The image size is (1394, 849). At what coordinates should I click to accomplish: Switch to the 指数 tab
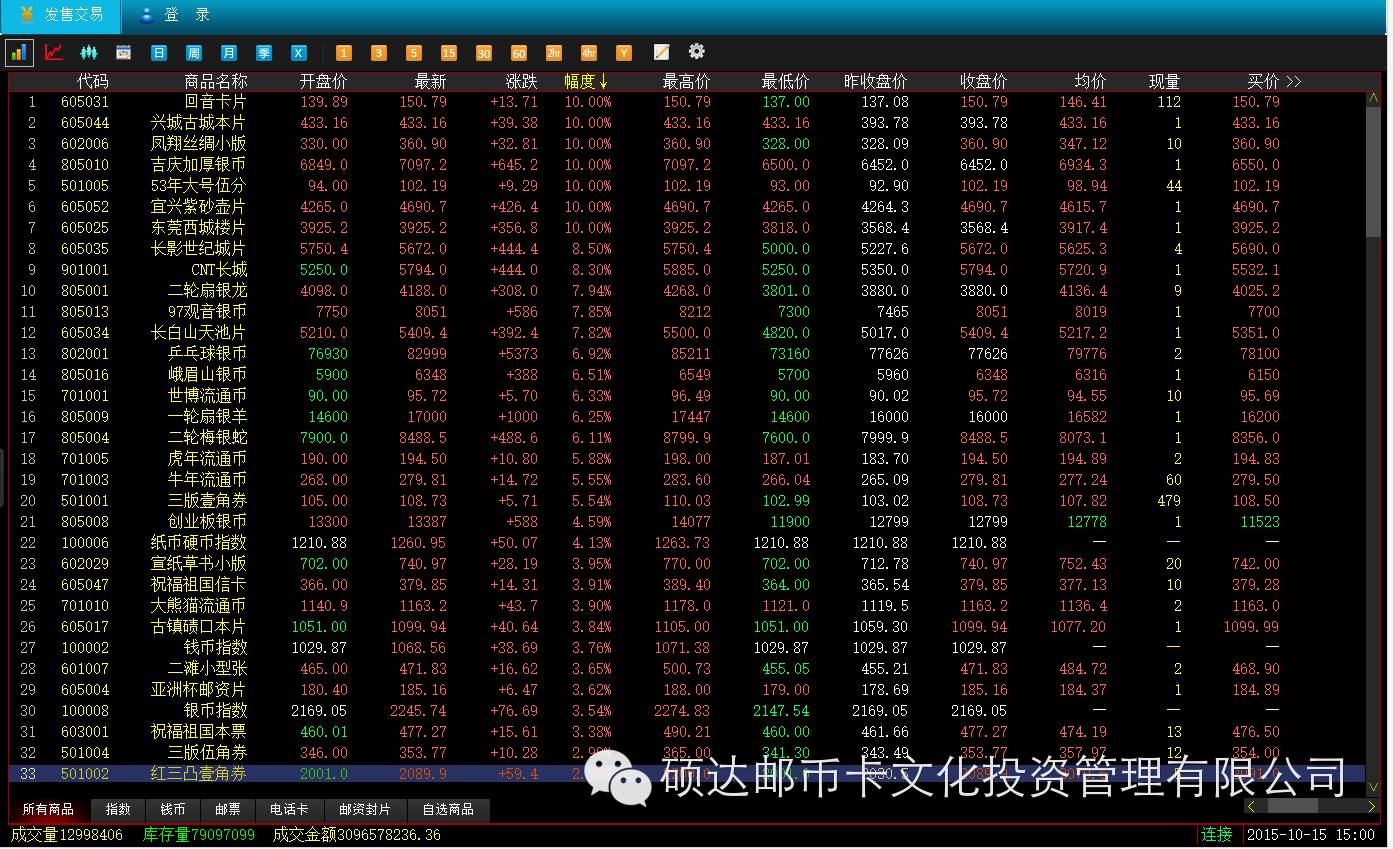[x=118, y=809]
